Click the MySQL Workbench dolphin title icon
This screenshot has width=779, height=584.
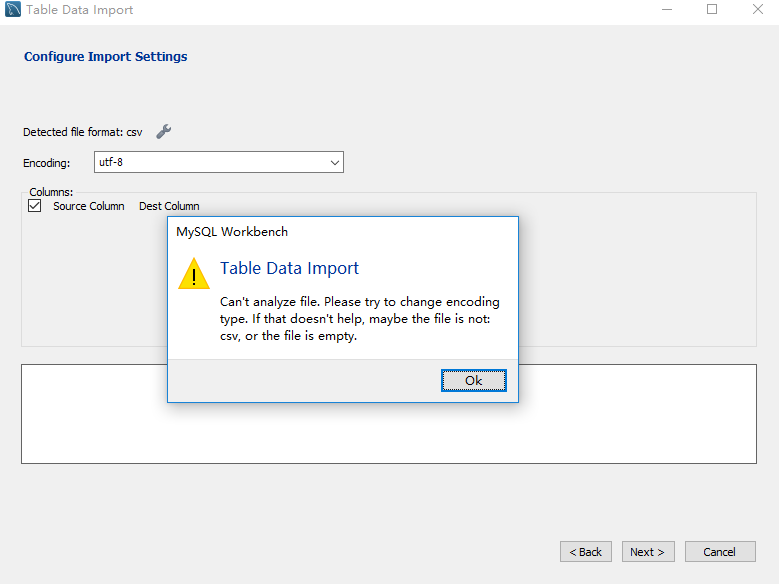[13, 9]
